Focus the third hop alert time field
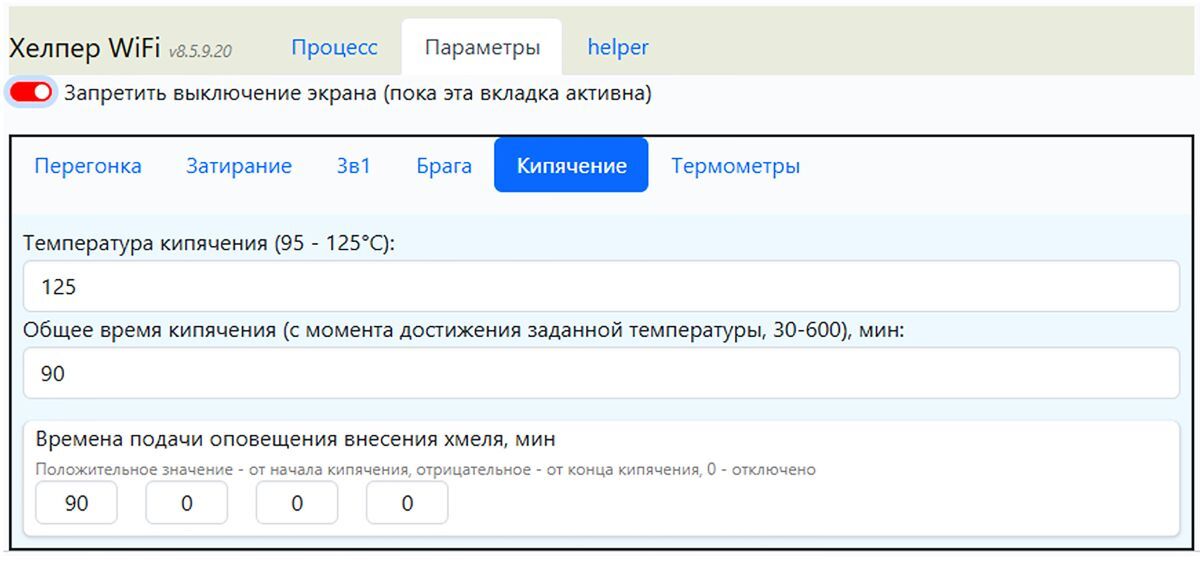 [297, 503]
